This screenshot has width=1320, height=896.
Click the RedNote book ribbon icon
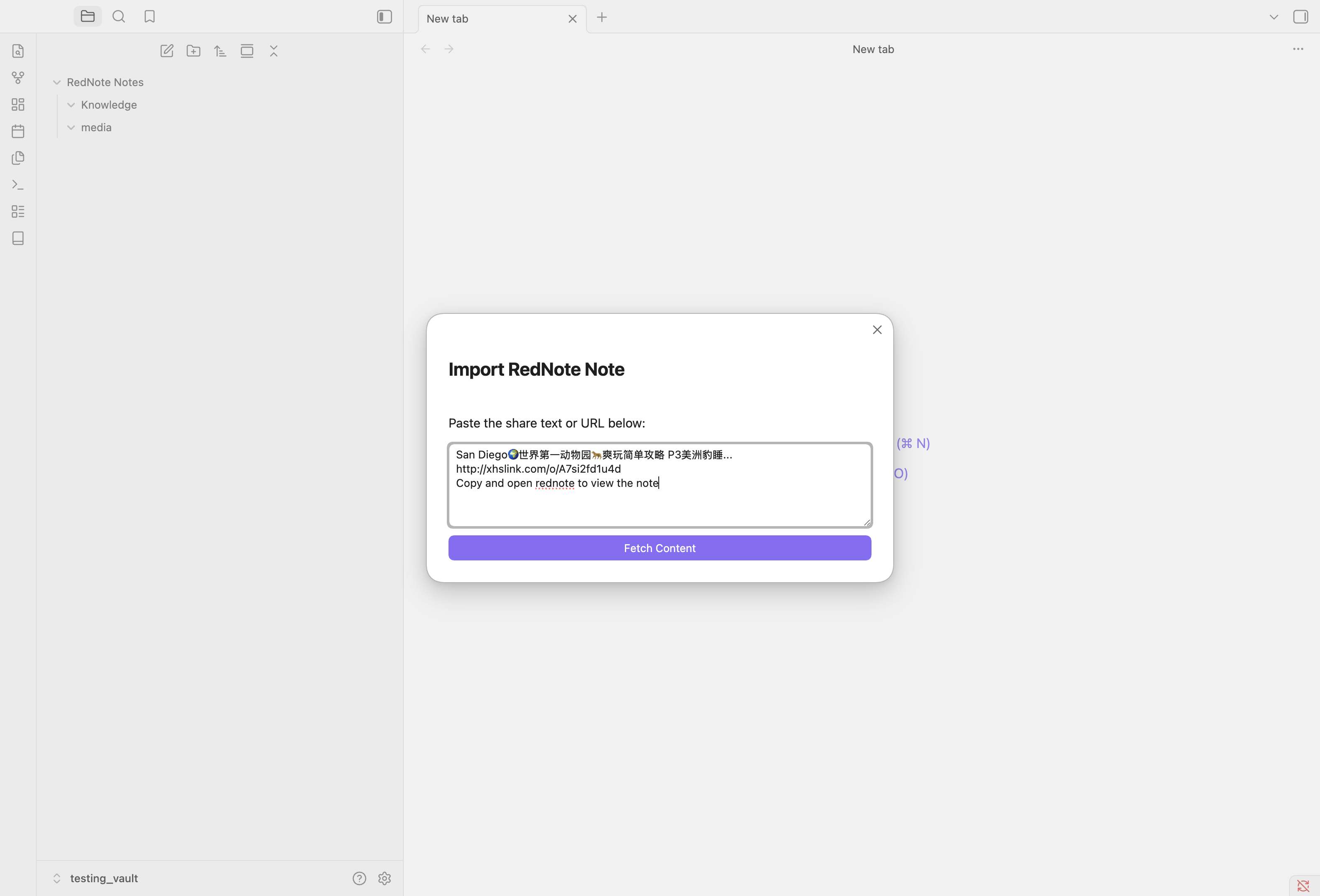(18, 238)
